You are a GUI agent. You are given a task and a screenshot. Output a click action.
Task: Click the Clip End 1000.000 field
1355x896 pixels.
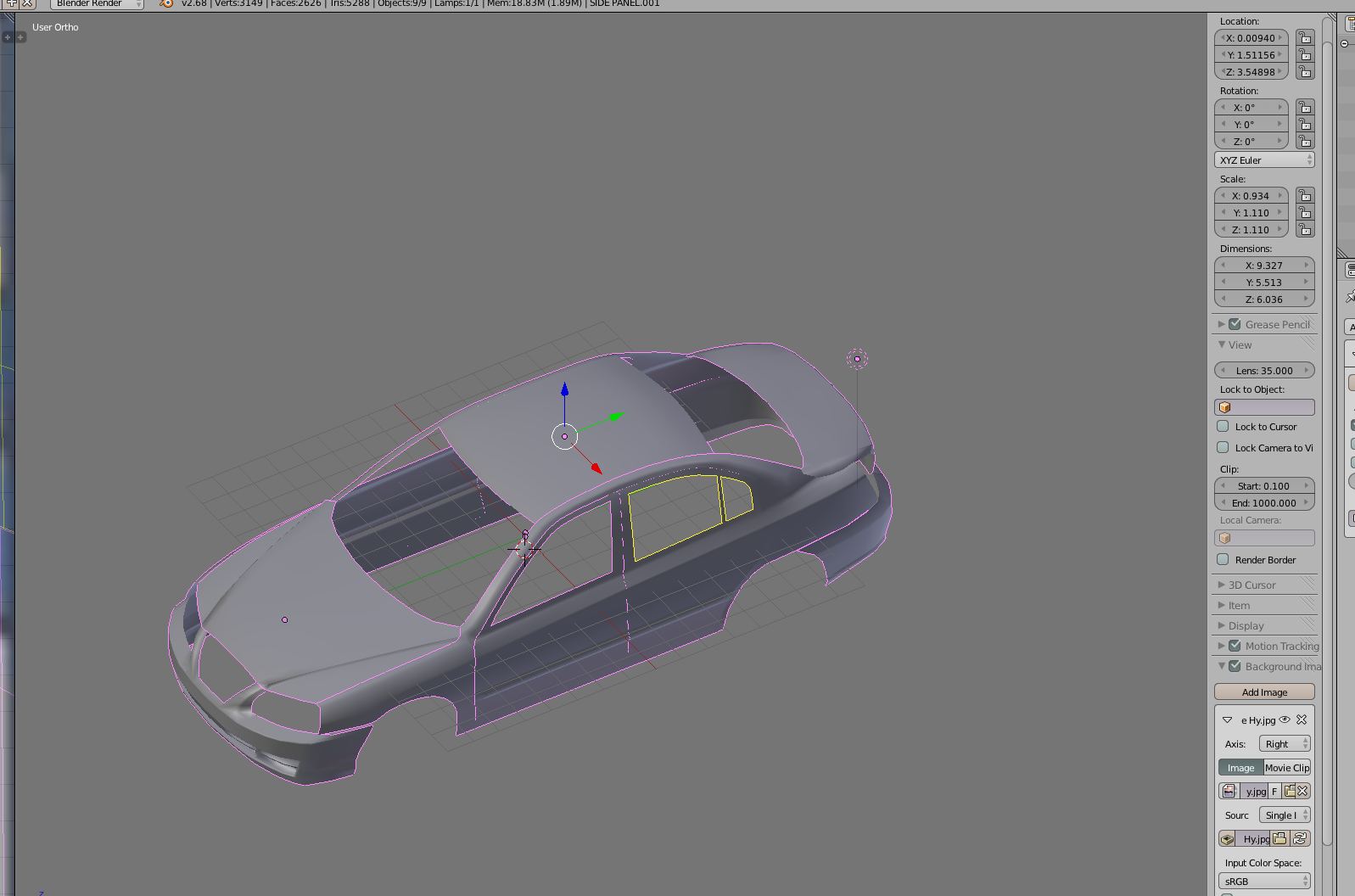coord(1264,503)
